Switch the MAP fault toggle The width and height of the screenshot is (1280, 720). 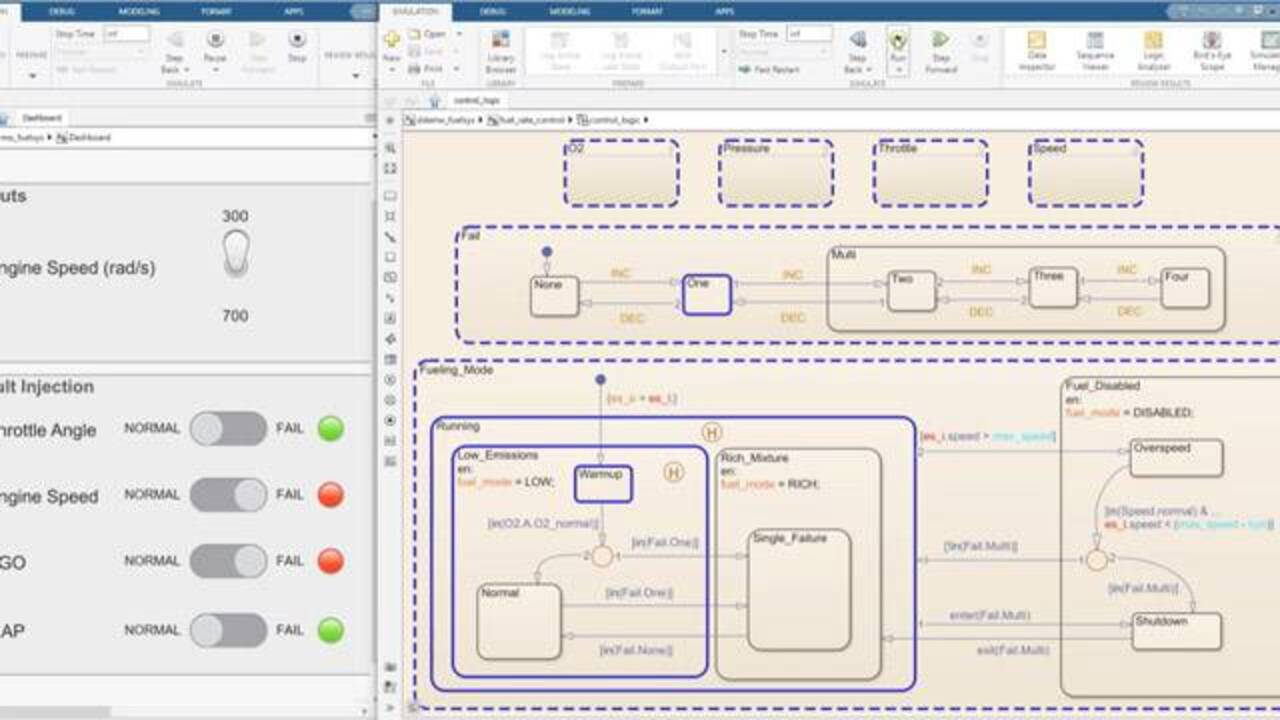[x=229, y=631]
